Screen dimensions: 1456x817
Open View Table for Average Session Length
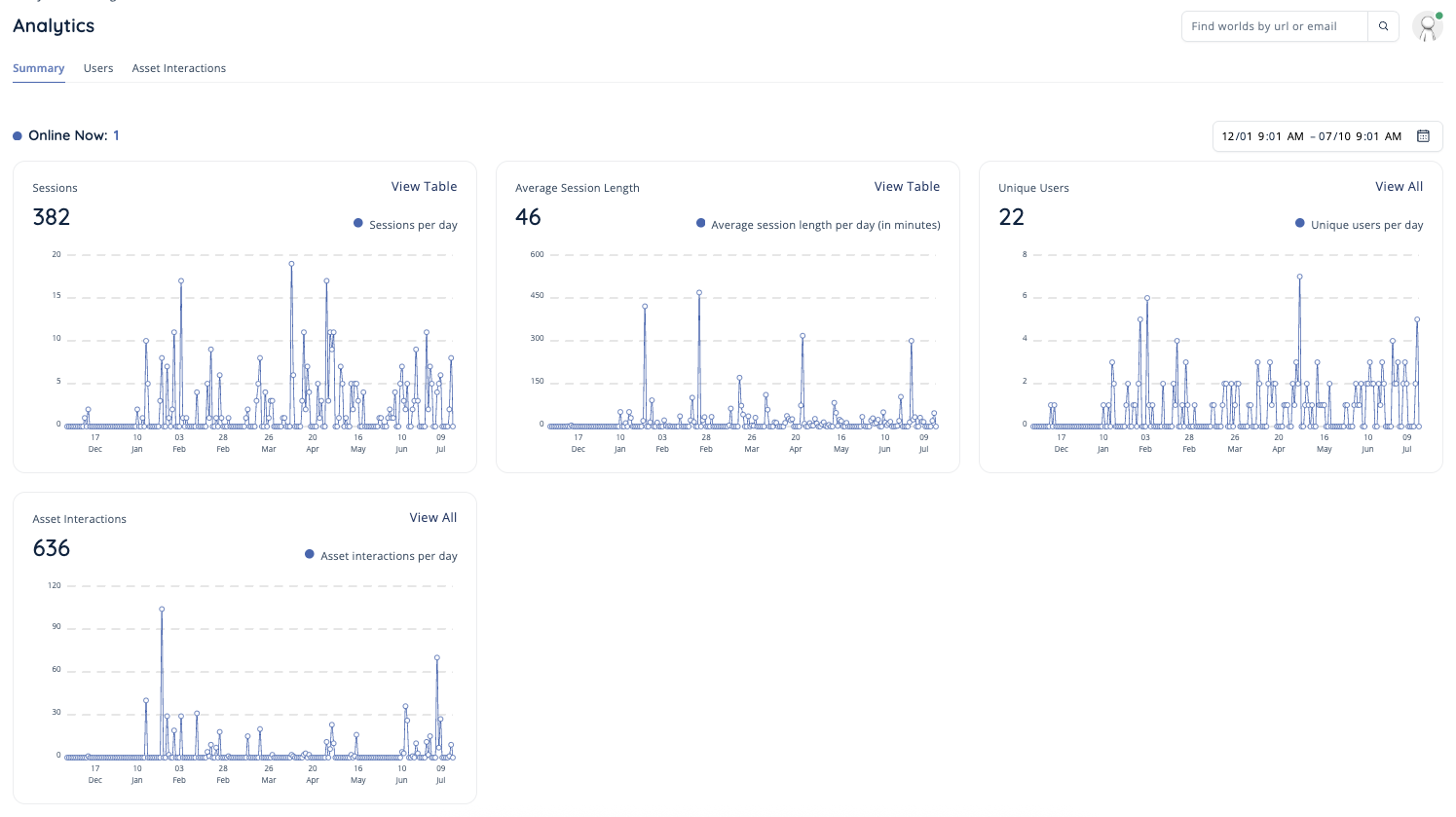click(x=907, y=186)
